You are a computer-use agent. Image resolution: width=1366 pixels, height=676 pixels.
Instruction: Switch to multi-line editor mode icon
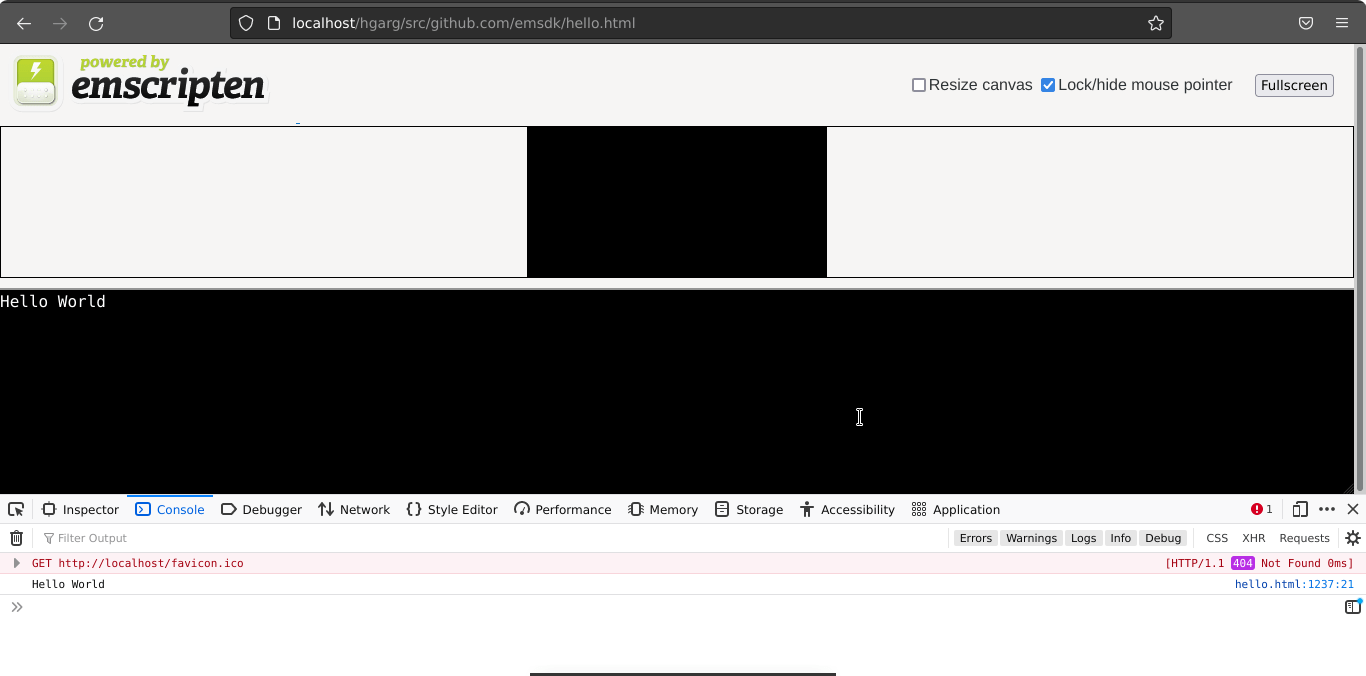click(x=1352, y=607)
